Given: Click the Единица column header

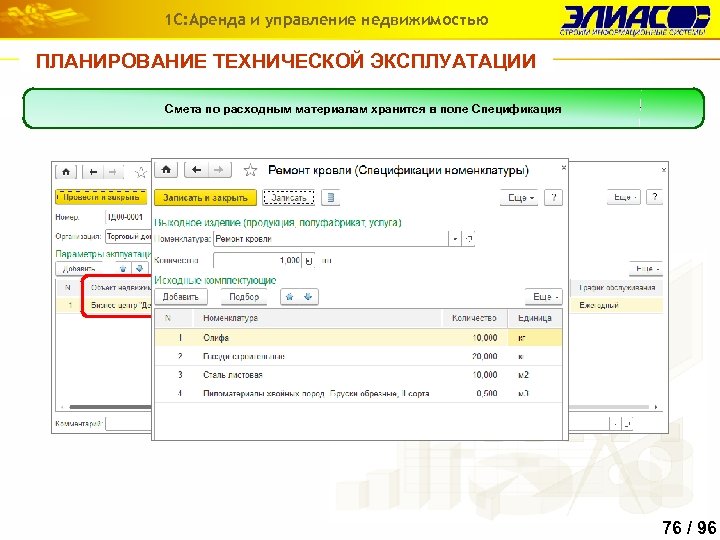Looking at the screenshot, I should coord(534,318).
